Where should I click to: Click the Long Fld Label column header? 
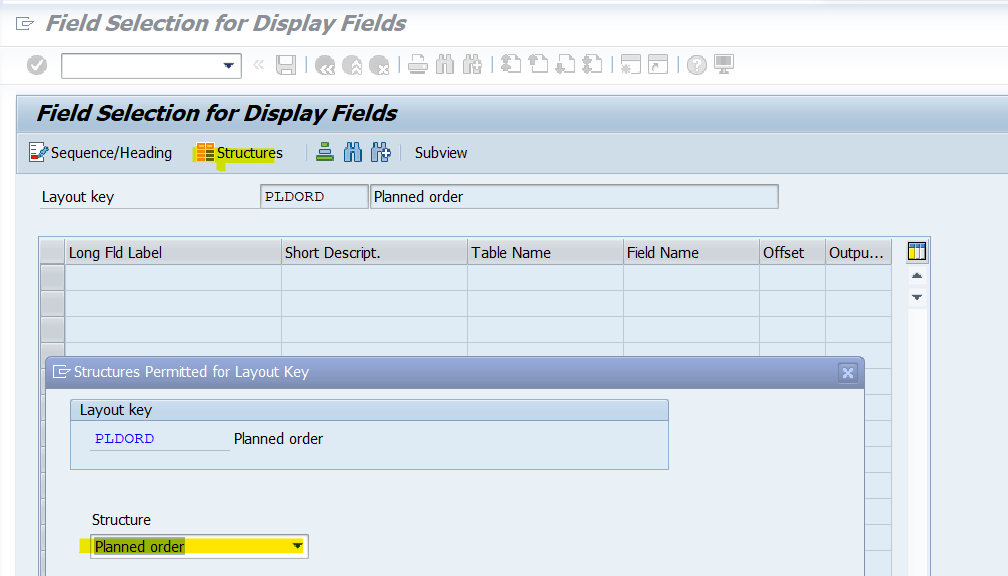[173, 253]
